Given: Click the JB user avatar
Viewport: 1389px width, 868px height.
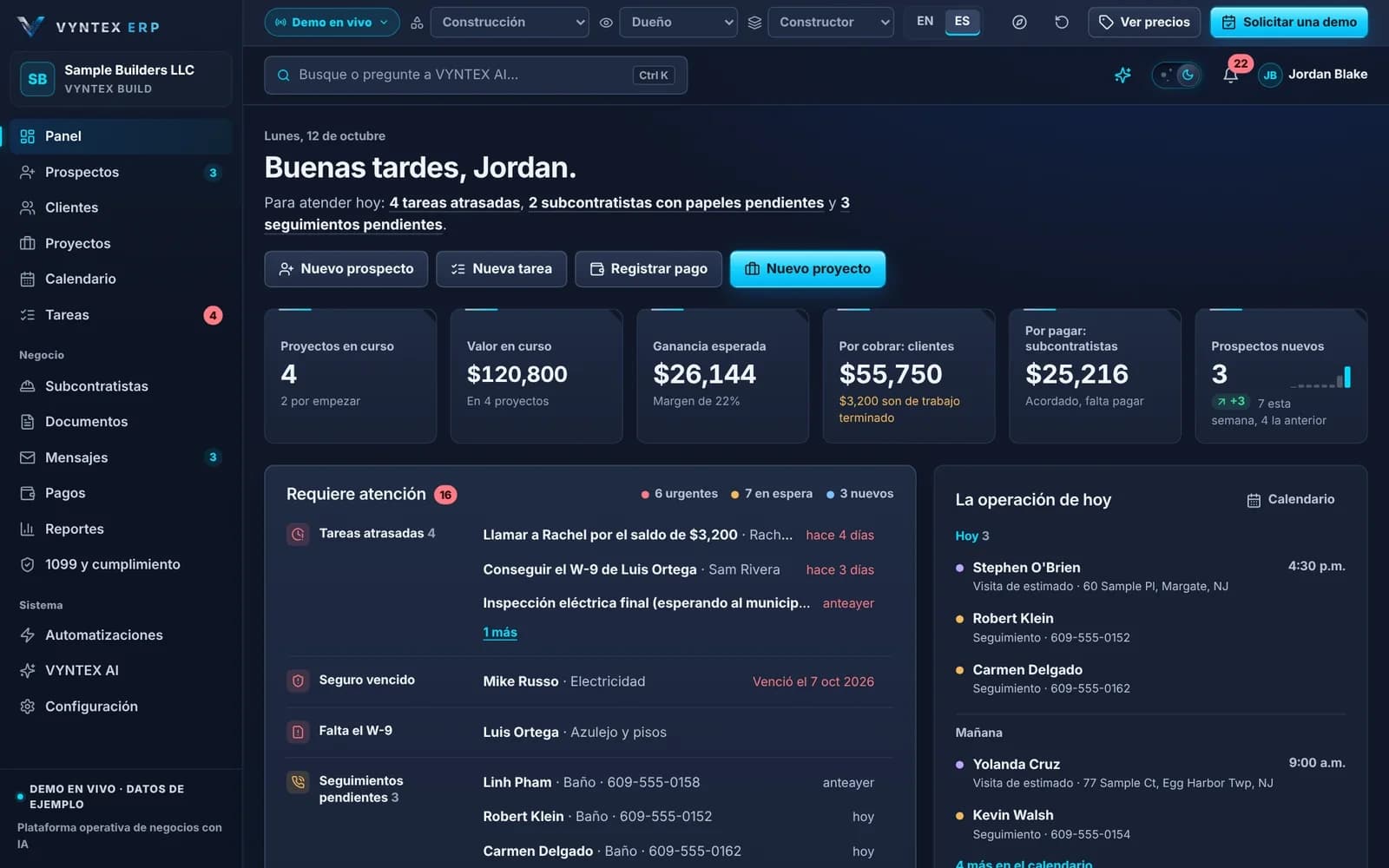Looking at the screenshot, I should [x=1269, y=75].
